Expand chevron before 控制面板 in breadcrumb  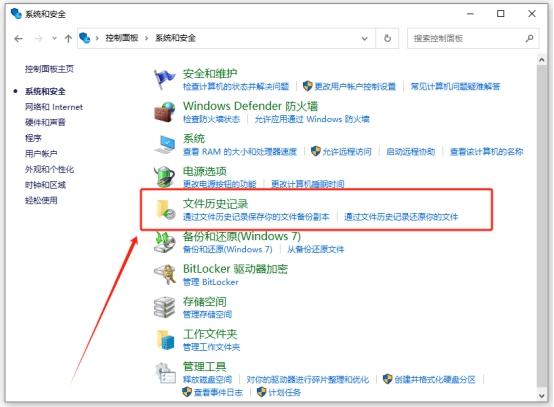coord(97,38)
